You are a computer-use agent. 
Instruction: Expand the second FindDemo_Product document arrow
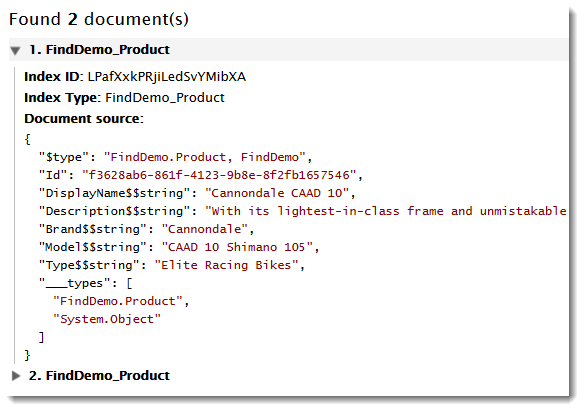tap(16, 376)
